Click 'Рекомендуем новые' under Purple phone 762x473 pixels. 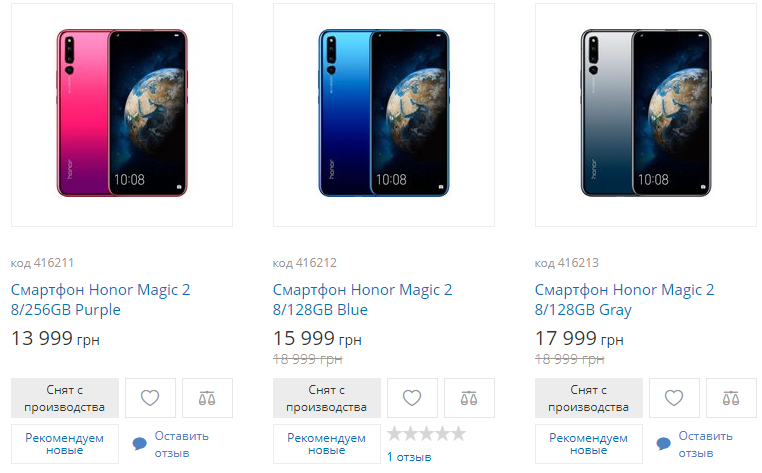65,444
